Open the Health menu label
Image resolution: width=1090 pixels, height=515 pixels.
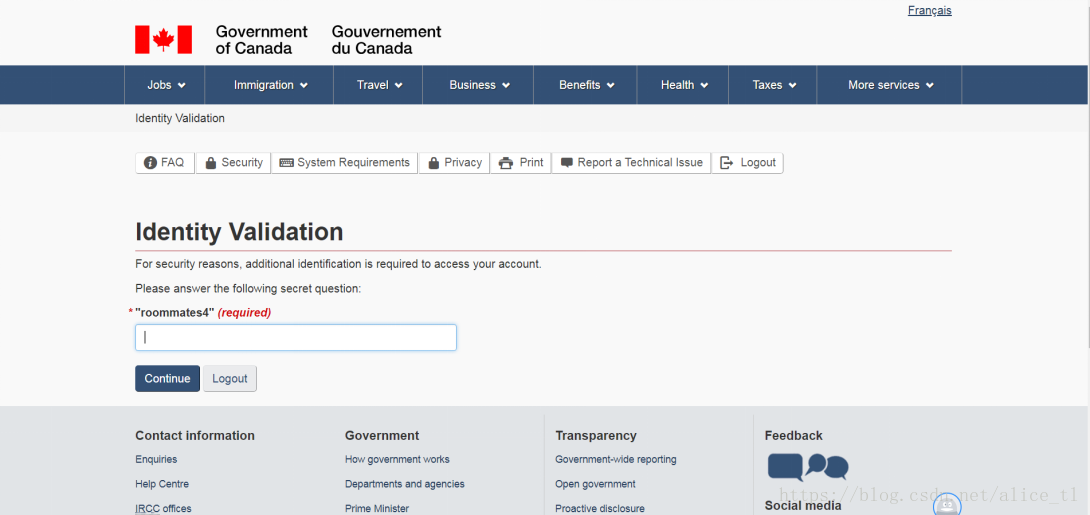point(677,85)
